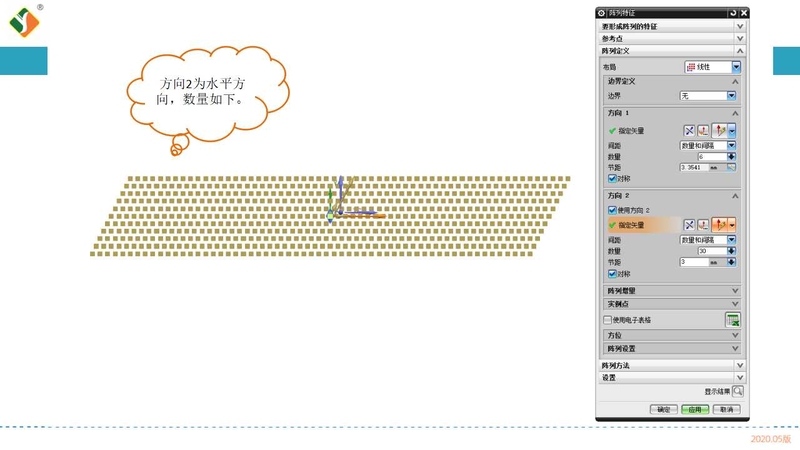
Task: Open the 布局 线性 dropdown
Action: [x=713, y=67]
